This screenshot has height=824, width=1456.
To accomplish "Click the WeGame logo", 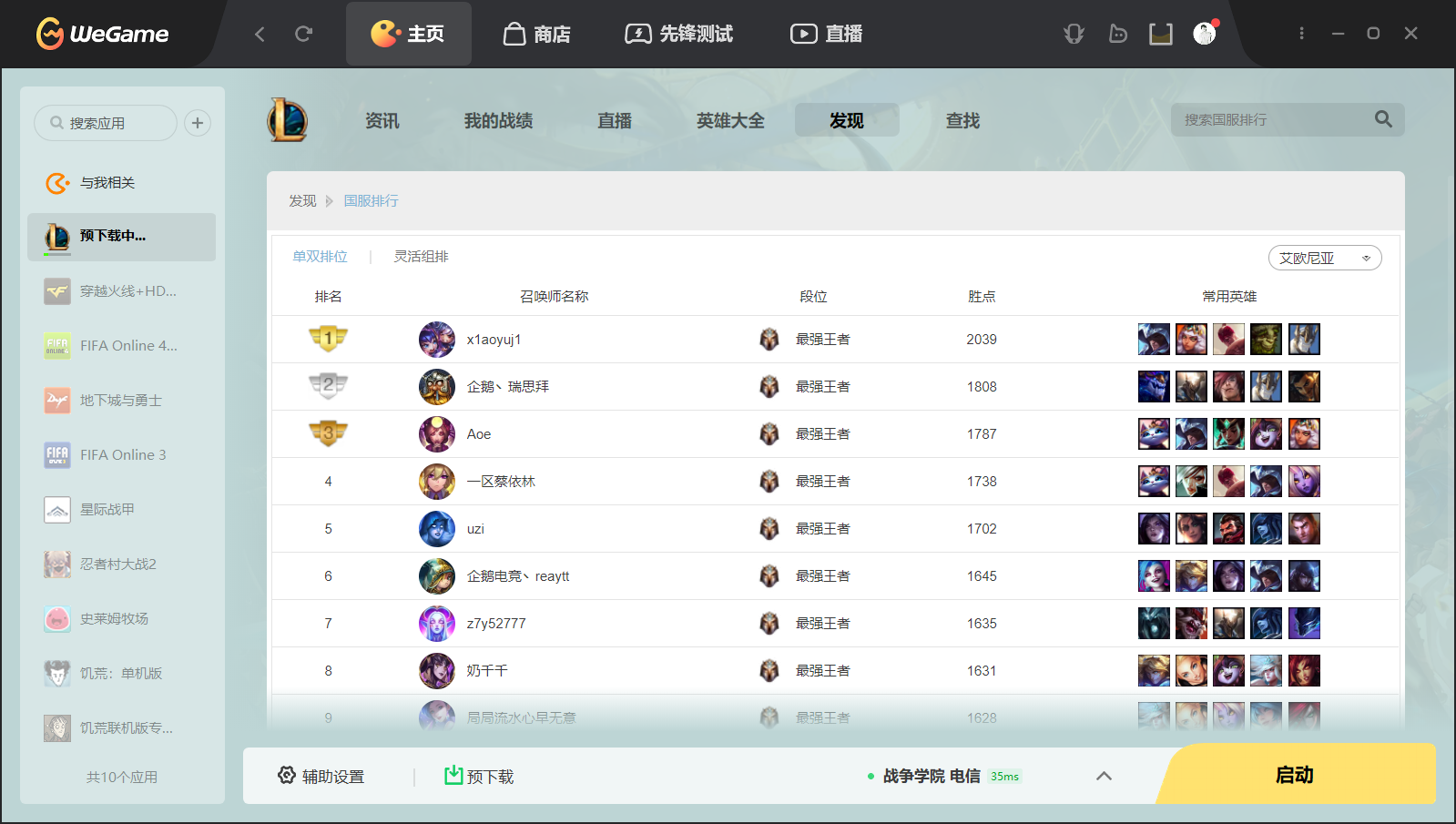I will (x=102, y=34).
